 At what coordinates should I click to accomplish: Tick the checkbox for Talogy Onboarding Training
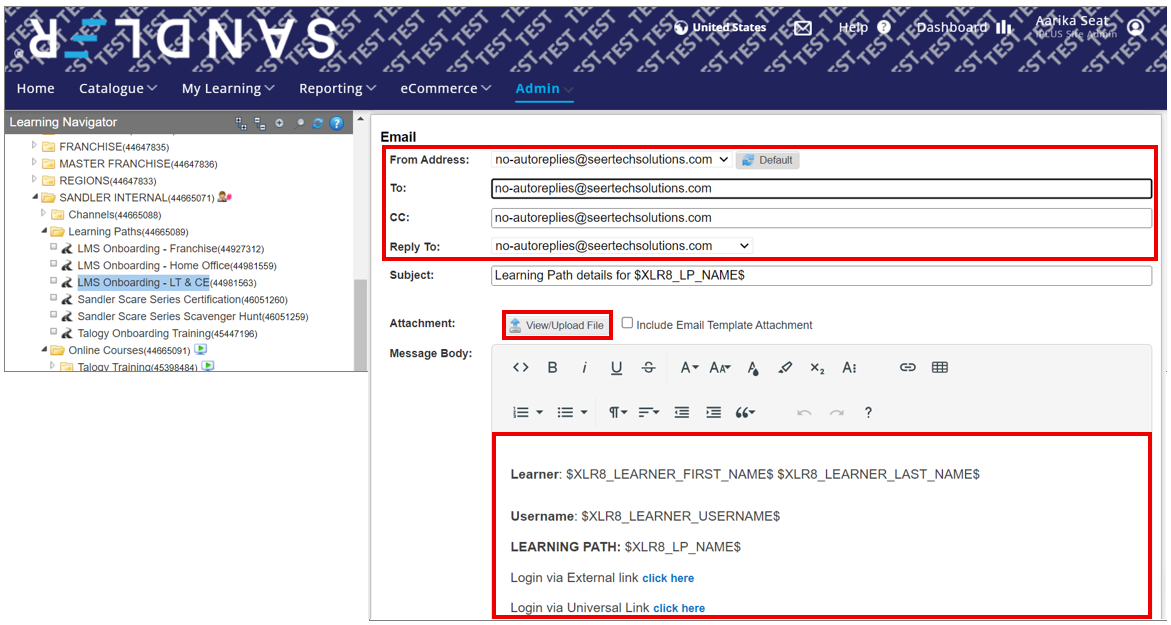click(53, 333)
